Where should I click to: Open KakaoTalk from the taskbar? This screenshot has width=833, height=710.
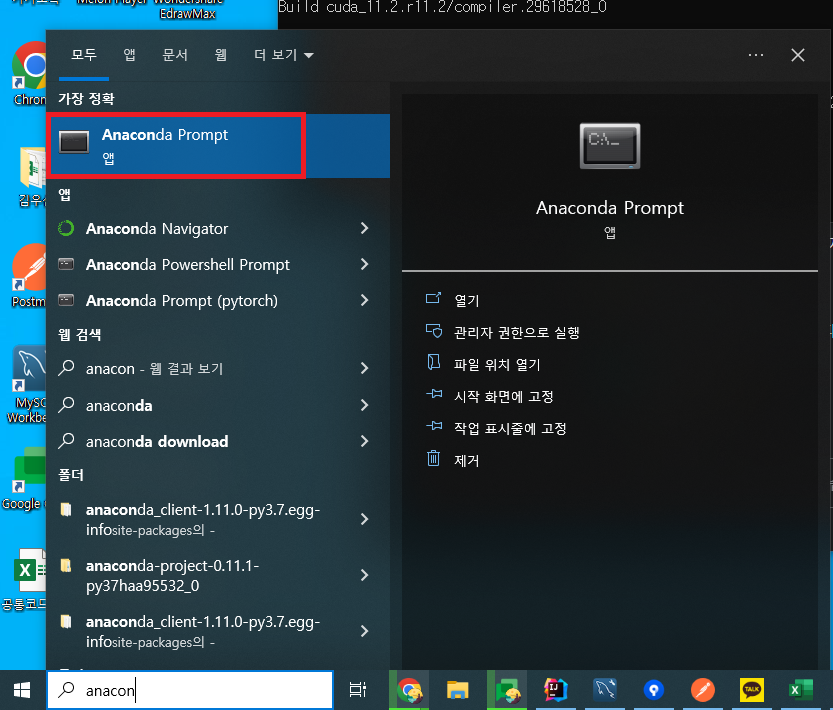(752, 690)
